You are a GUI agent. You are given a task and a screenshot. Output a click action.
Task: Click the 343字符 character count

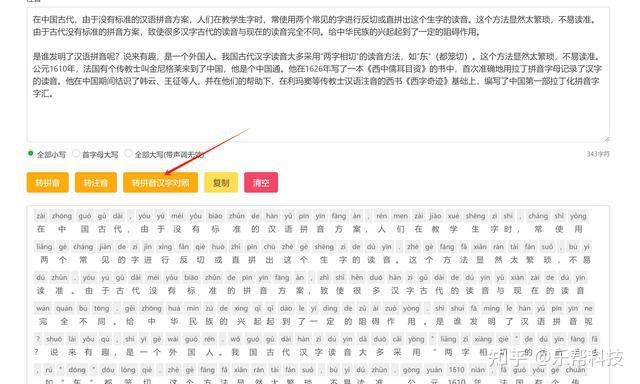click(598, 154)
